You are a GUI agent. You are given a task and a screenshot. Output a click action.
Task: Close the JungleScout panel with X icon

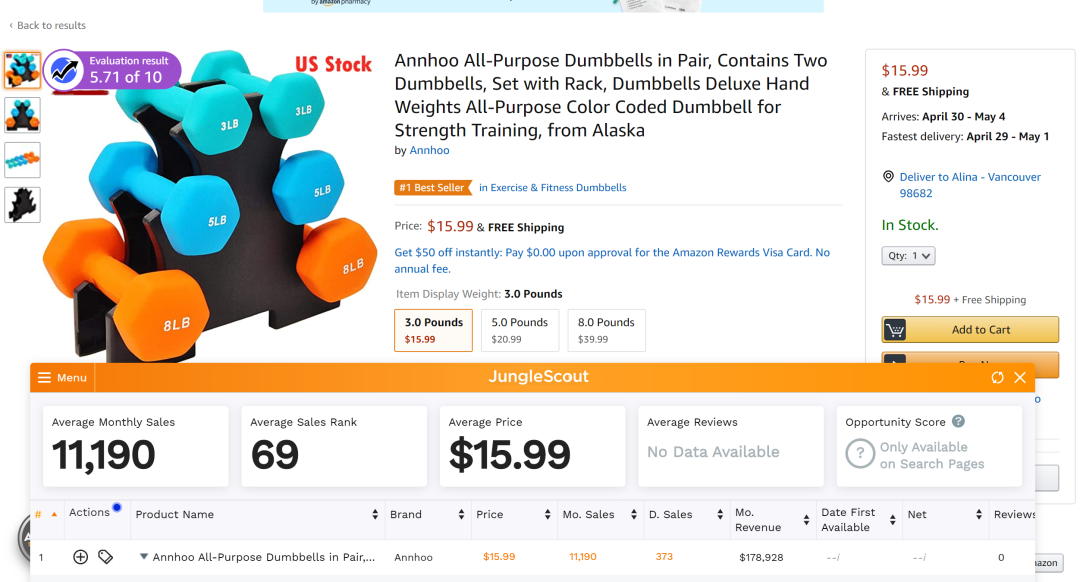[1020, 377]
